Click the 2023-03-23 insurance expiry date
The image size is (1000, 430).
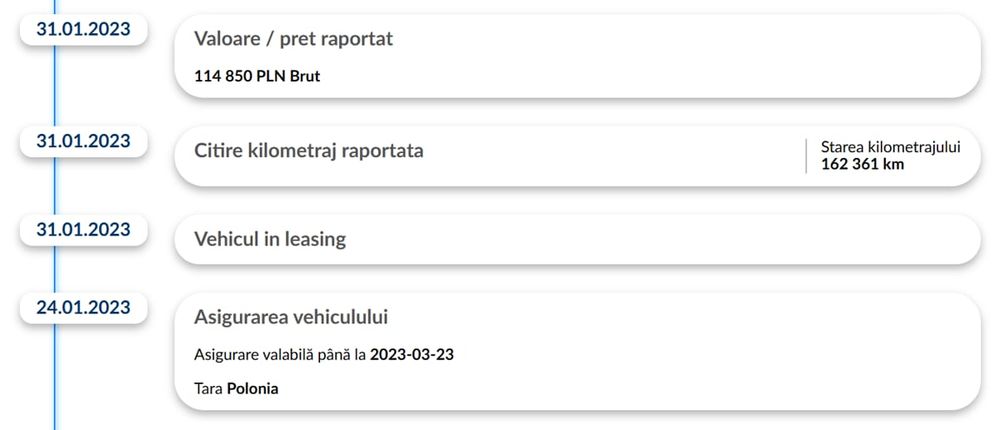(x=412, y=355)
